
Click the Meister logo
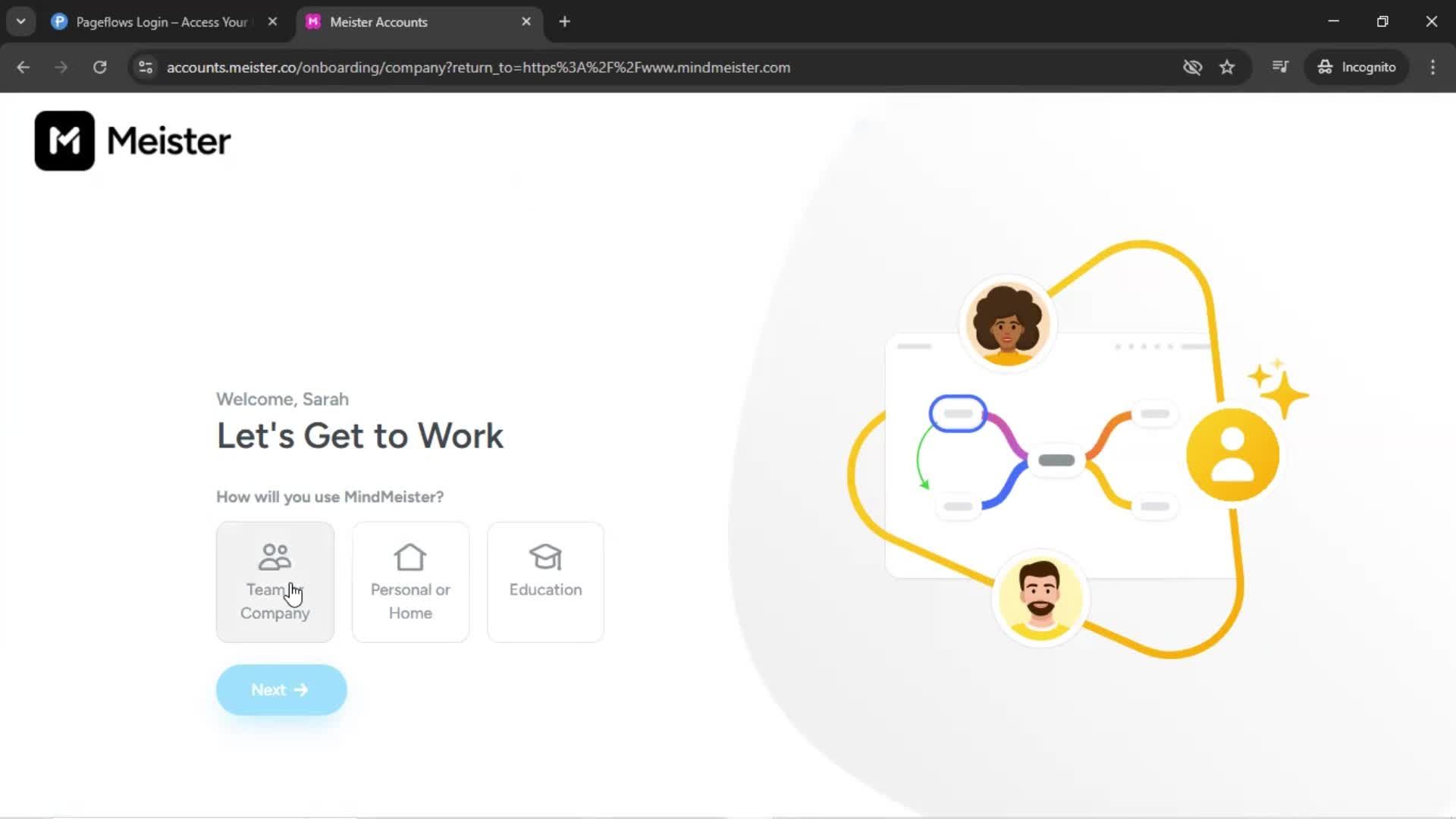pyautogui.click(x=133, y=141)
